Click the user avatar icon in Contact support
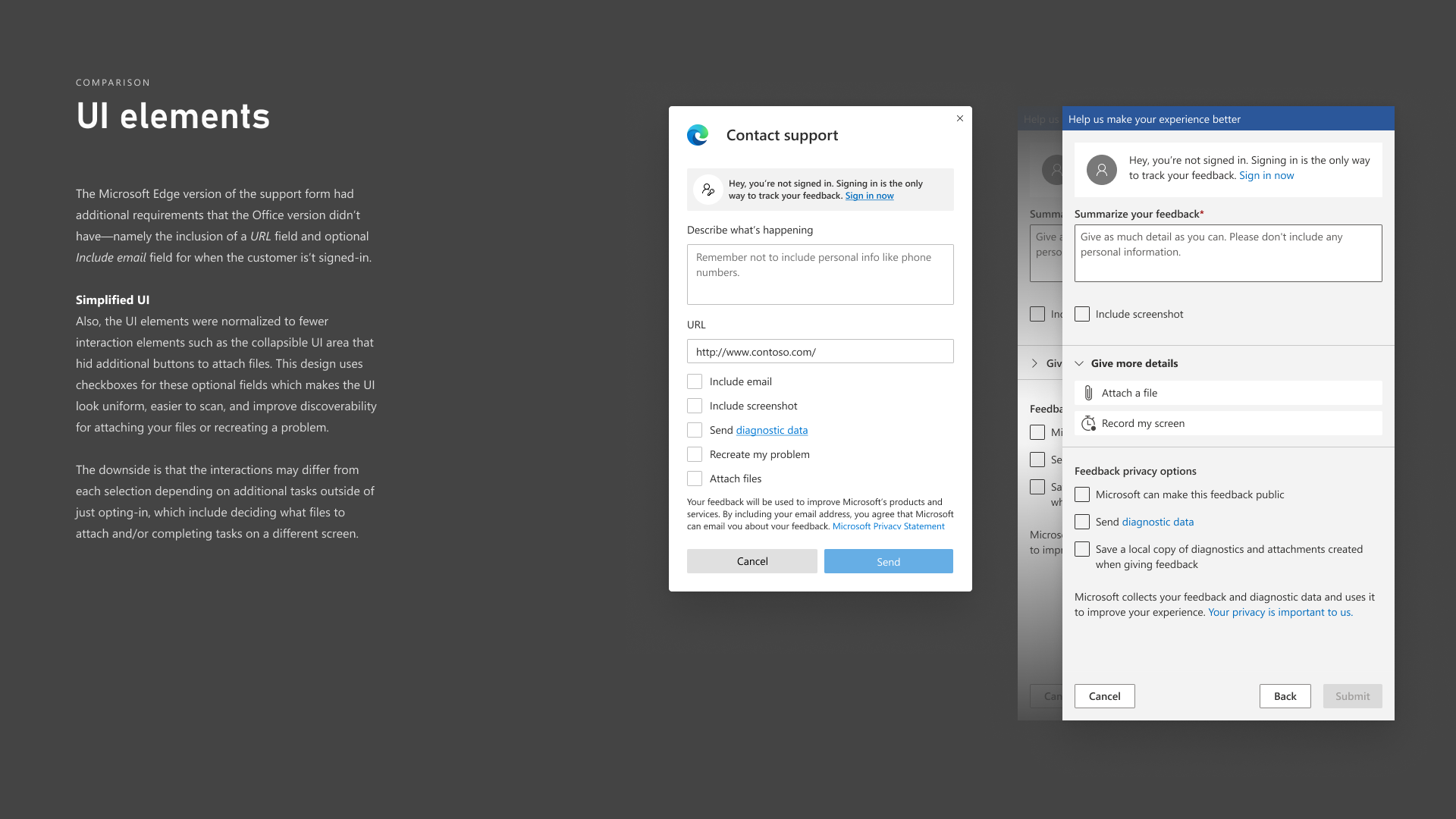This screenshot has width=1456, height=819. tap(708, 190)
